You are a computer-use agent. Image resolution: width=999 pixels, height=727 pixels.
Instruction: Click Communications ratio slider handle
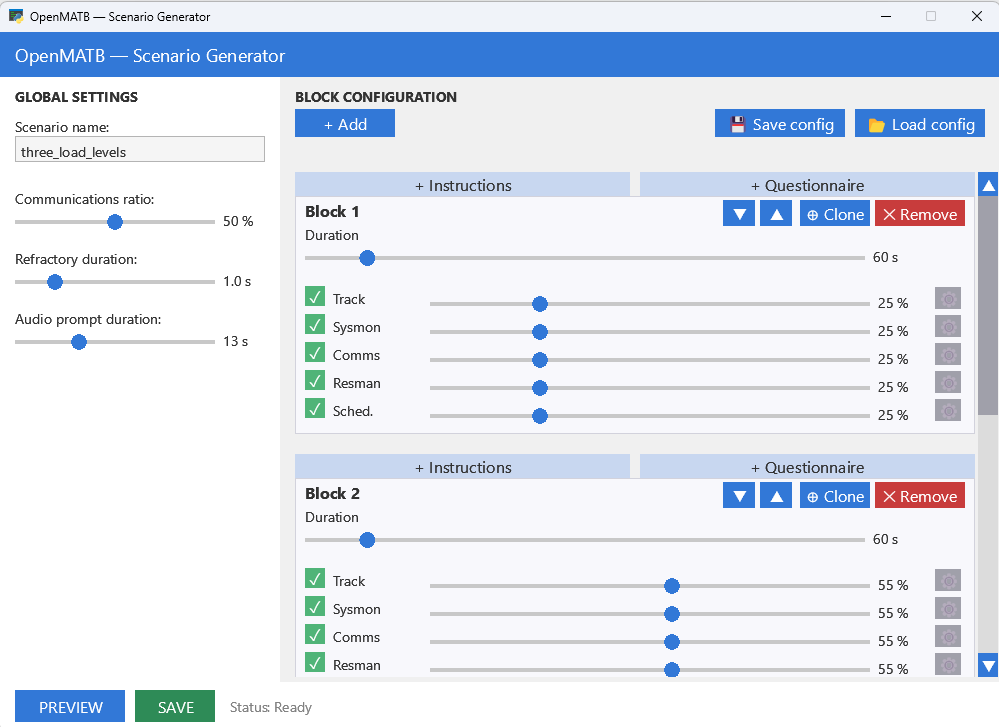click(x=115, y=222)
